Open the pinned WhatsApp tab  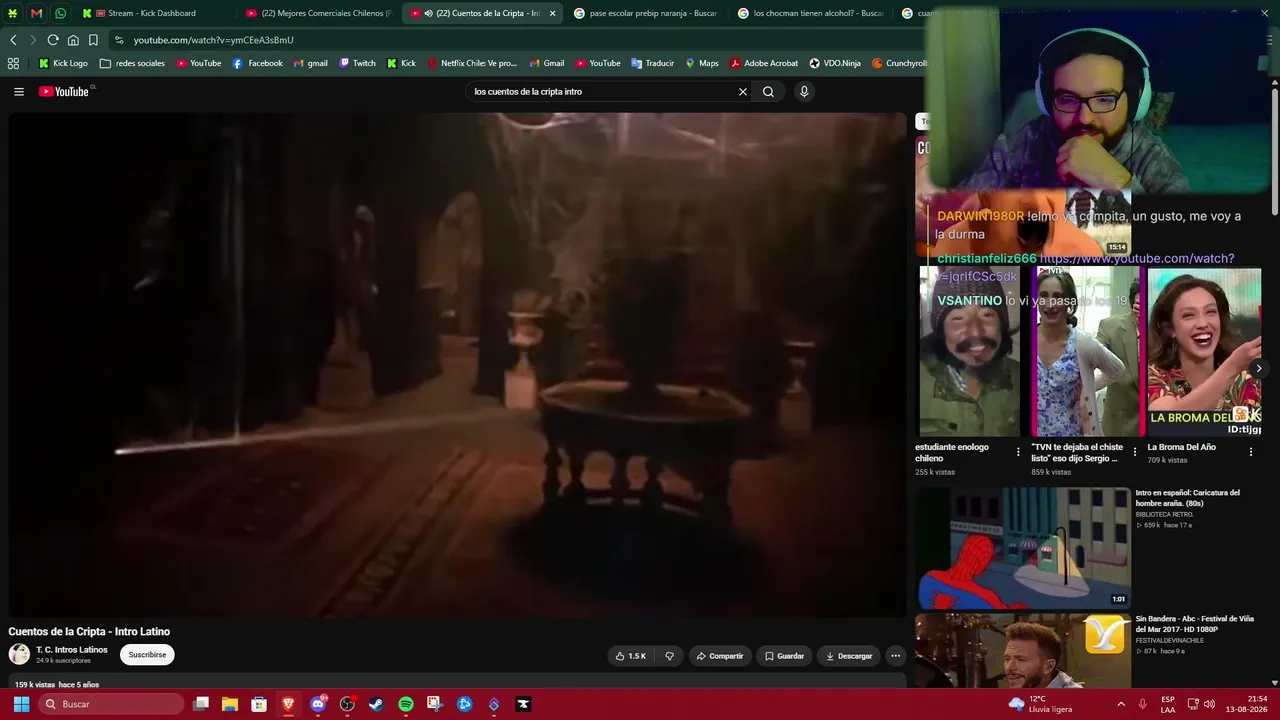pyautogui.click(x=60, y=13)
